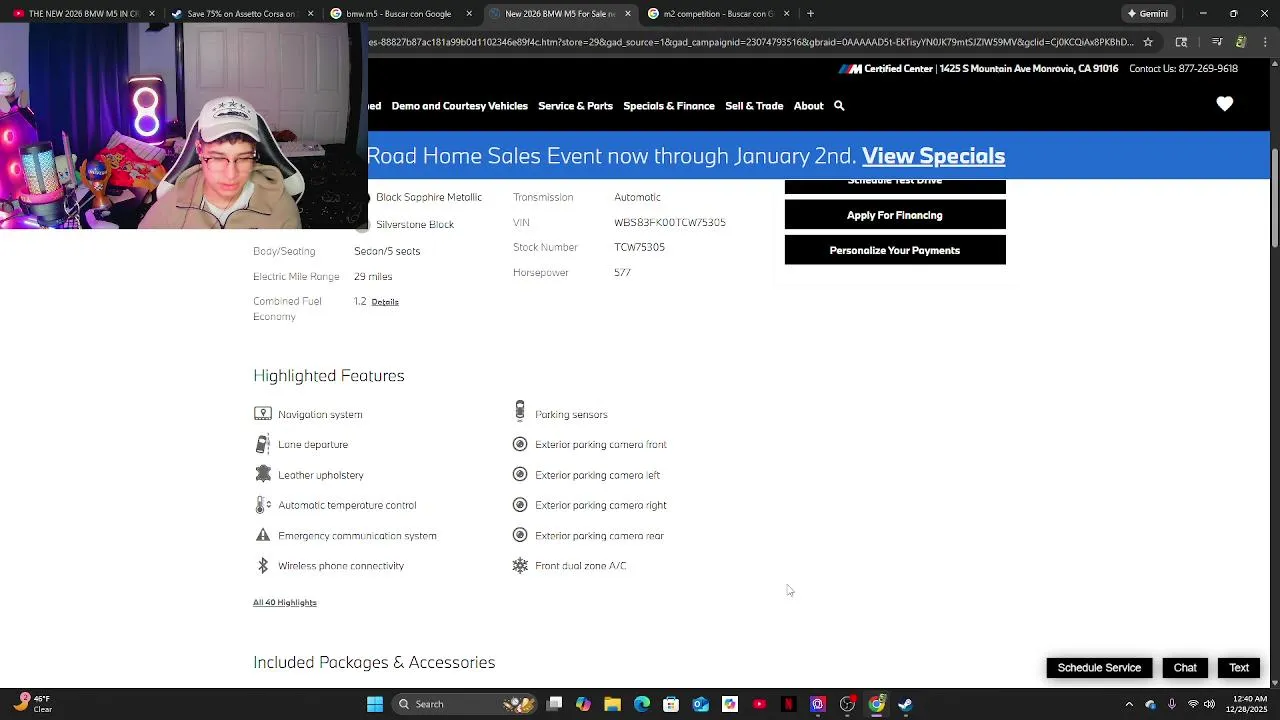Open a new browser tab
The image size is (1280, 720).
click(x=810, y=13)
